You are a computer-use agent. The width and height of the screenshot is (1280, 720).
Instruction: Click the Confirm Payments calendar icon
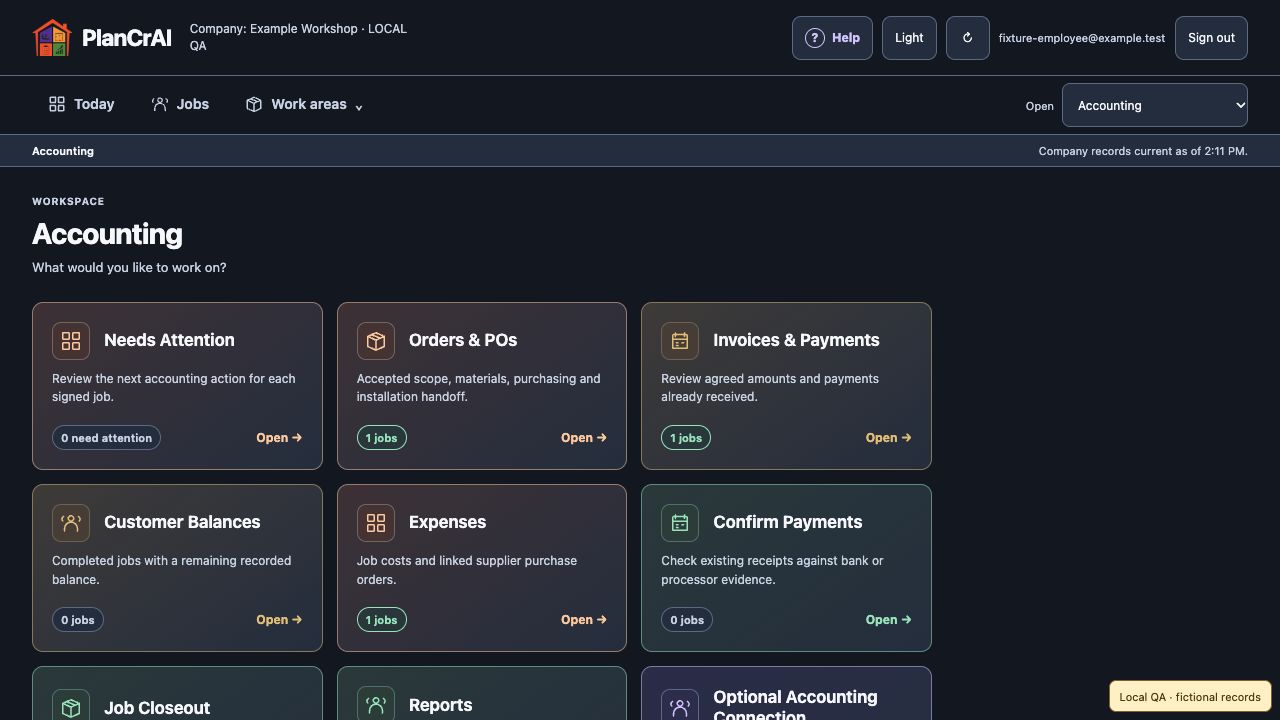tap(680, 523)
